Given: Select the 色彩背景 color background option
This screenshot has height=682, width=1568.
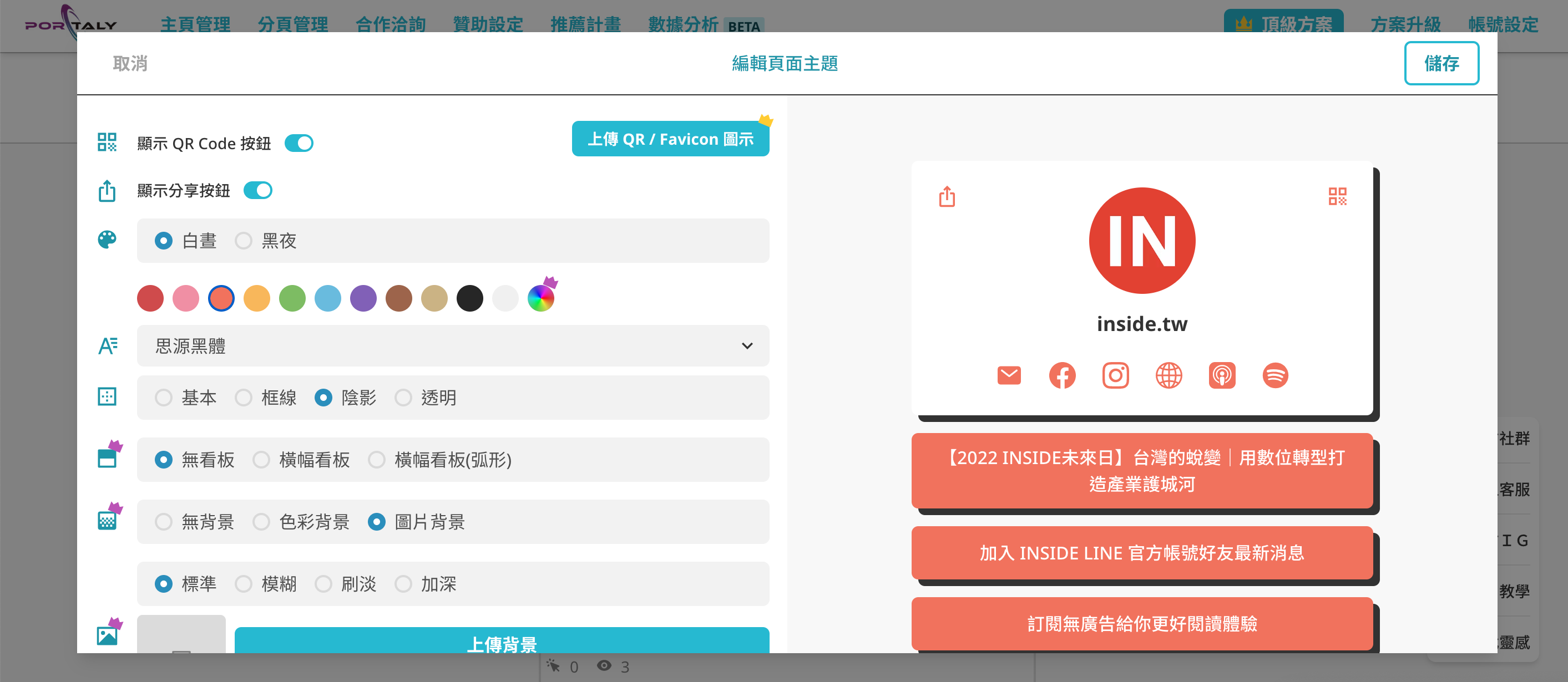Looking at the screenshot, I should click(x=261, y=522).
